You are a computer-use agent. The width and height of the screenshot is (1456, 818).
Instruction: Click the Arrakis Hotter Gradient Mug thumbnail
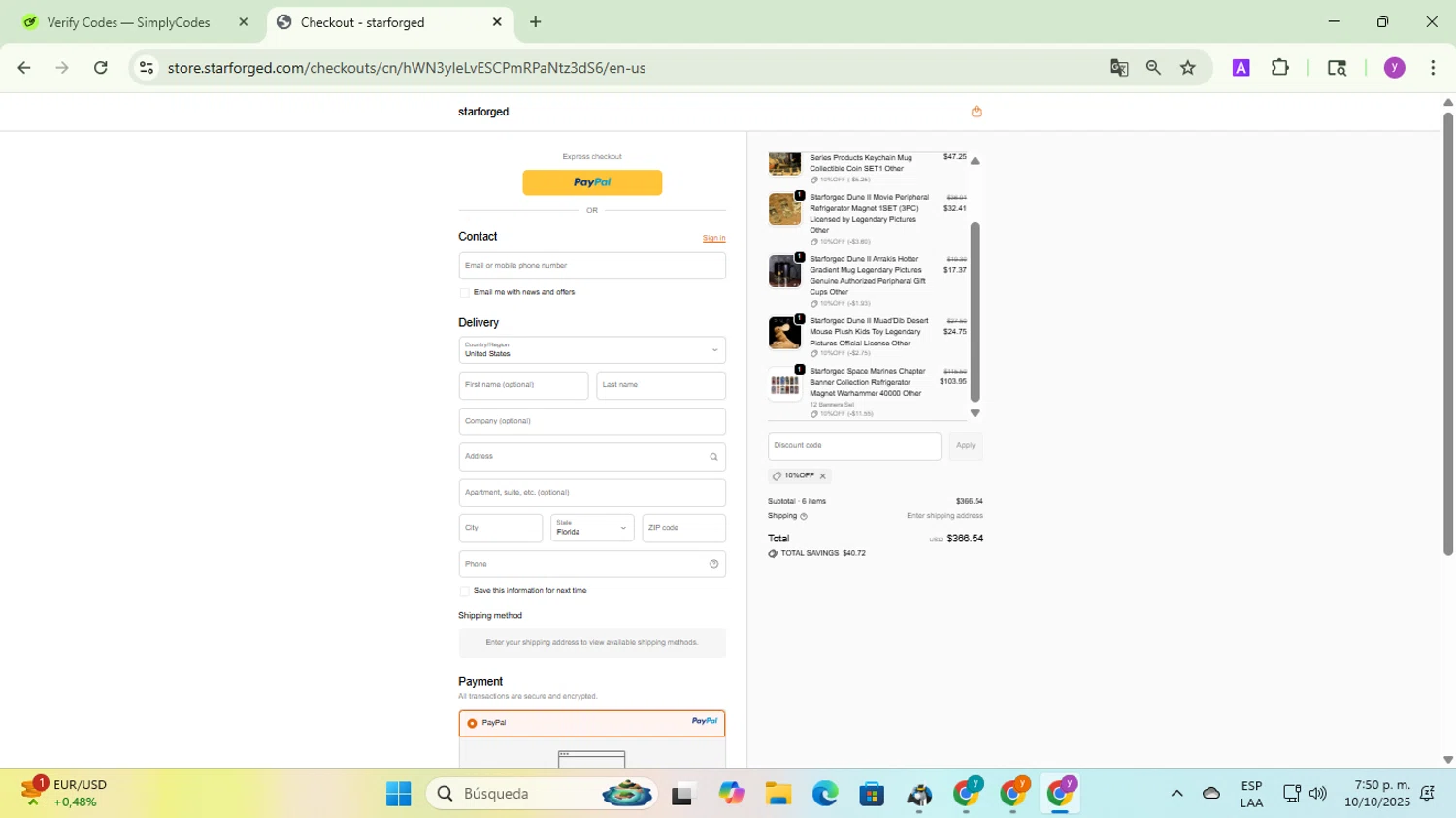click(784, 272)
